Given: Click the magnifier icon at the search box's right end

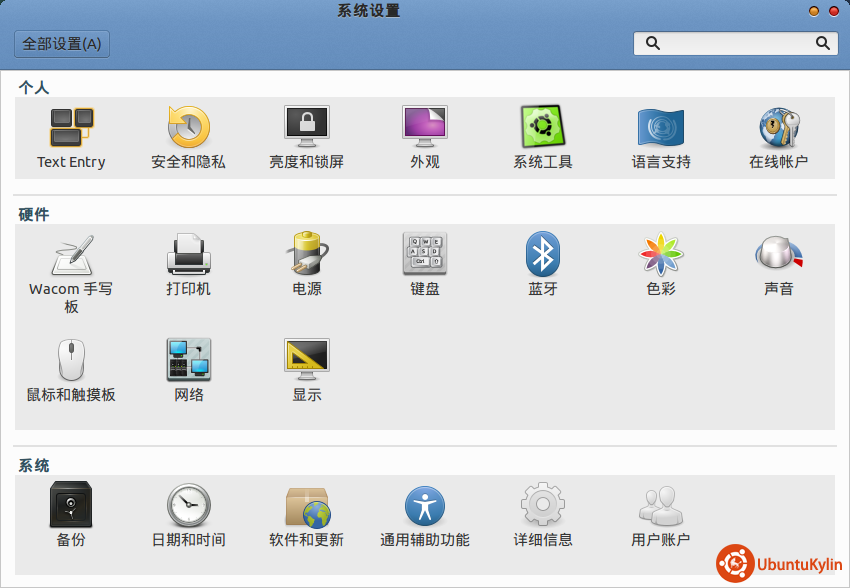Looking at the screenshot, I should click(x=823, y=44).
